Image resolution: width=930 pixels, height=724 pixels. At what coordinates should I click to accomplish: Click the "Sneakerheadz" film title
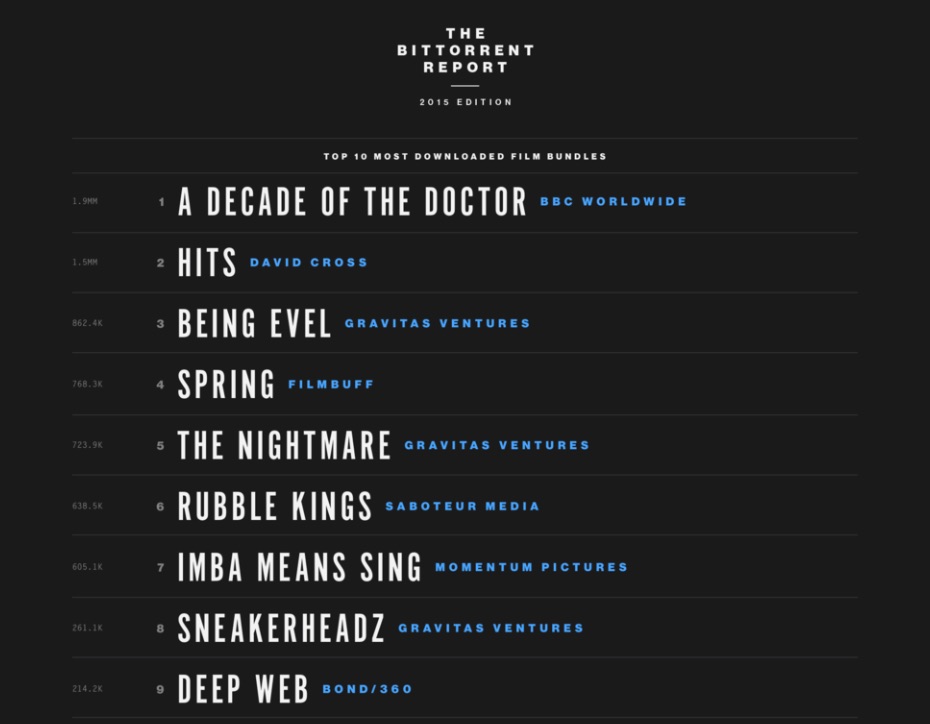click(281, 629)
